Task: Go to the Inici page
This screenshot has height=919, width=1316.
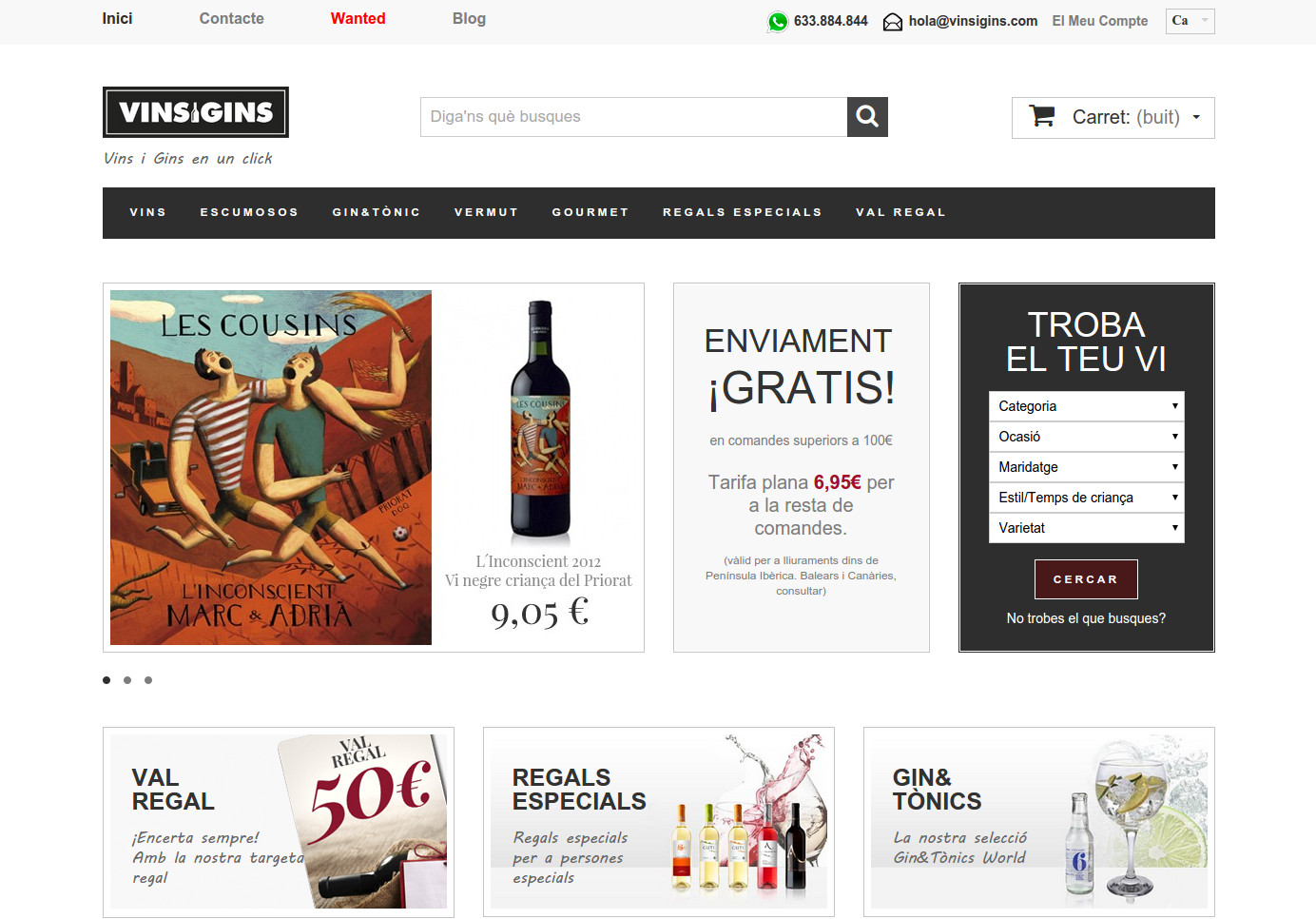Action: (117, 19)
